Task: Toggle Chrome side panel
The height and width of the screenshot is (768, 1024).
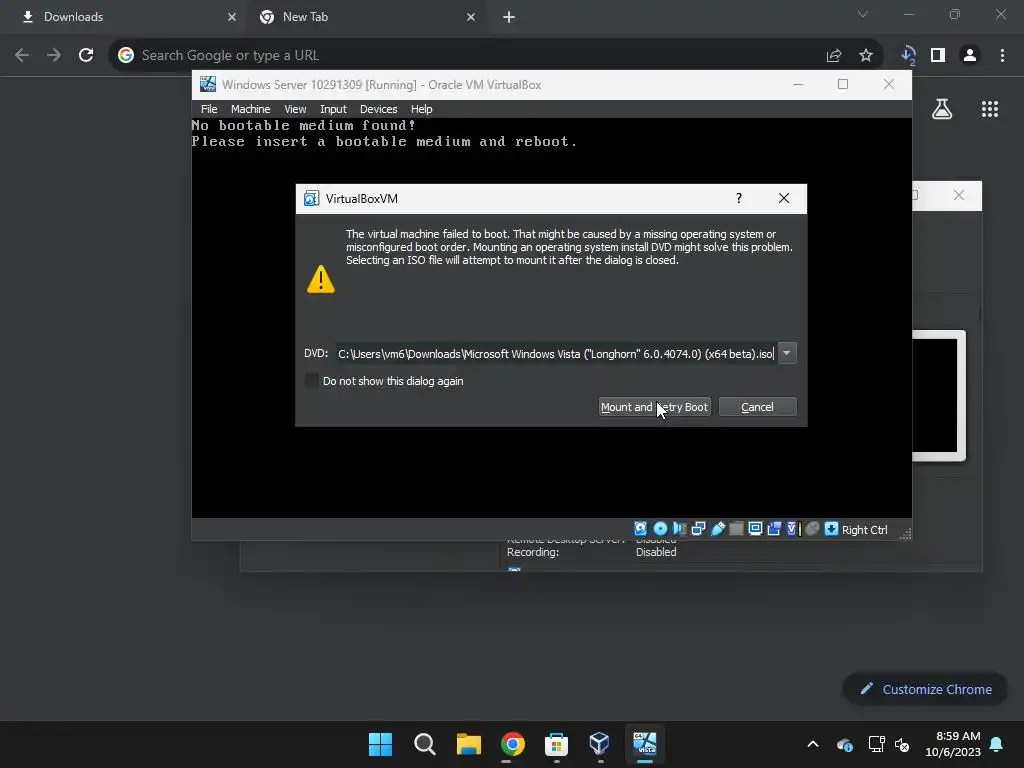Action: coord(938,56)
